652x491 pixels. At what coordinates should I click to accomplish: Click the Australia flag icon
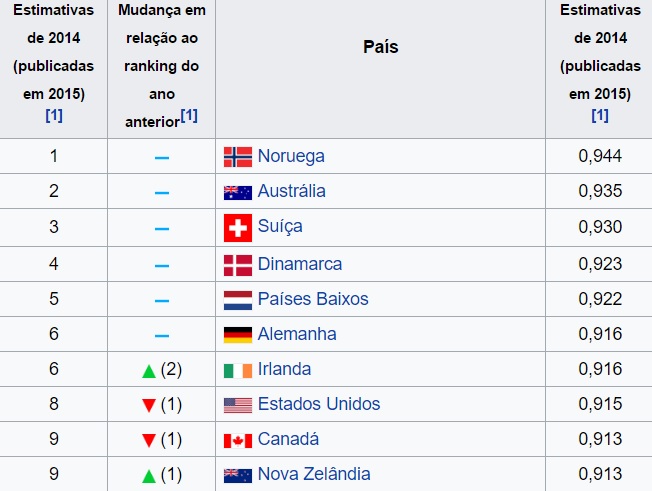(x=238, y=193)
